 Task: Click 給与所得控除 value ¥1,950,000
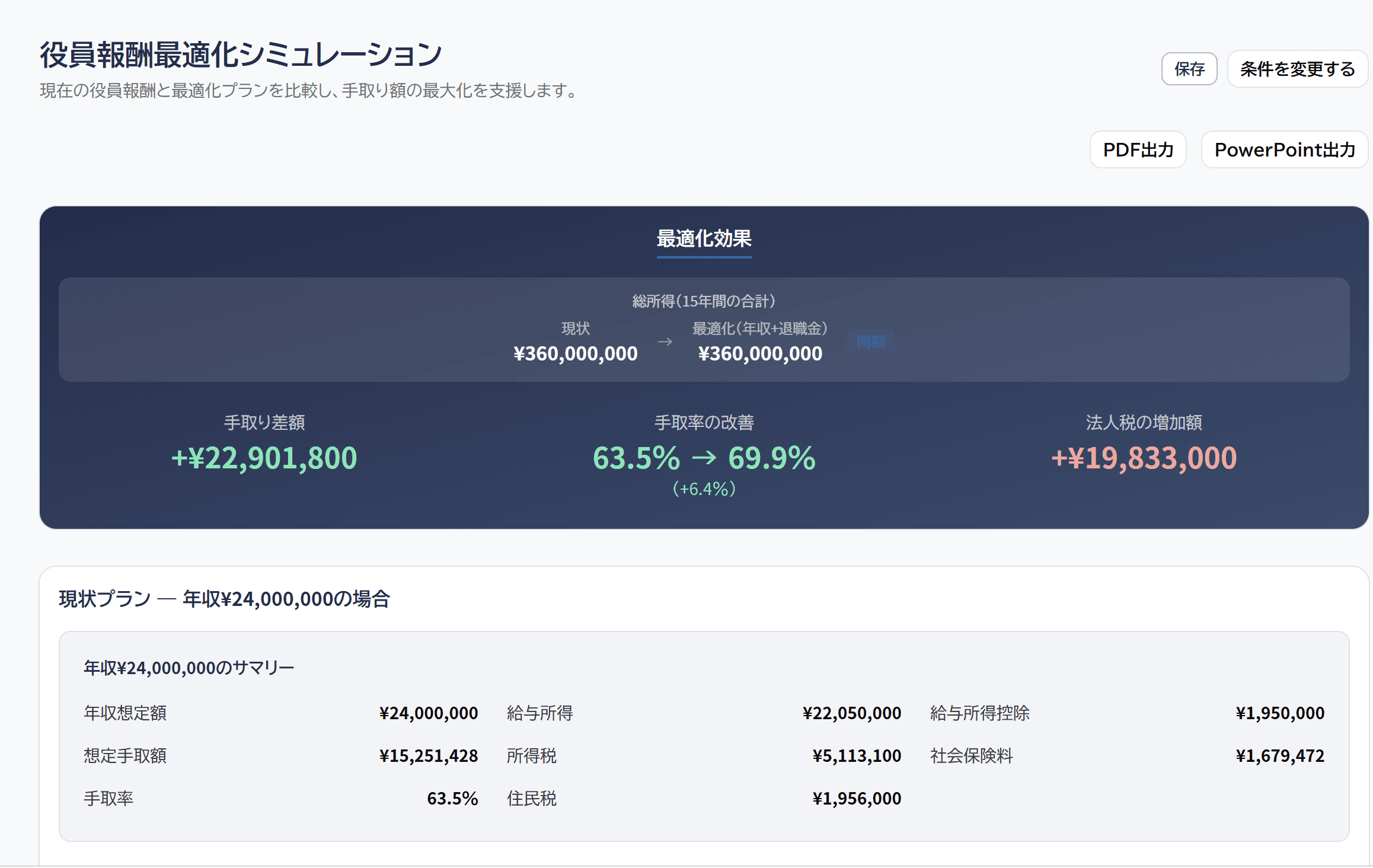coord(1280,713)
